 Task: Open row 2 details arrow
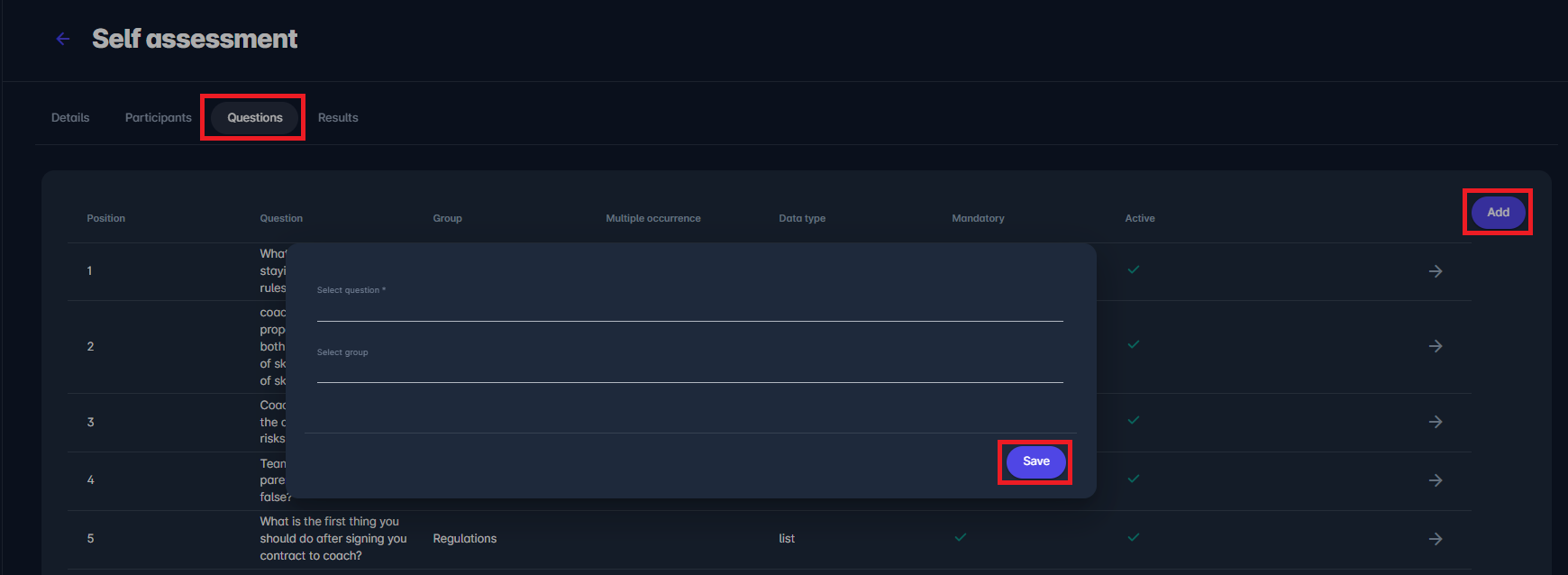point(1436,346)
